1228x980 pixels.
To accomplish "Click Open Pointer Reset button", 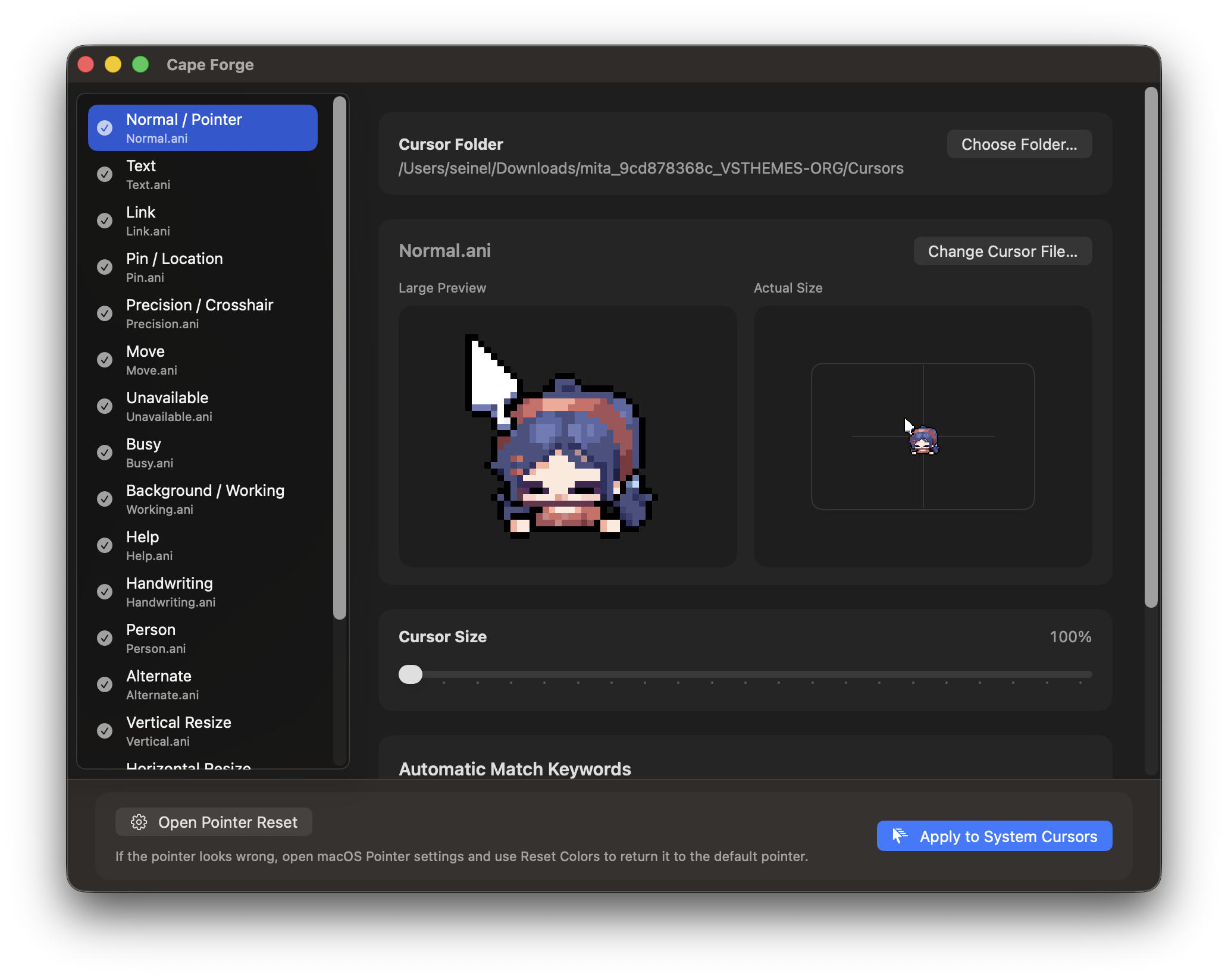I will [214, 822].
